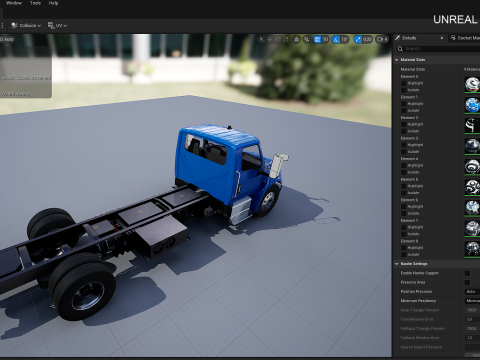480x360 pixels.
Task: Switch to the Details tab
Action: [x=409, y=38]
